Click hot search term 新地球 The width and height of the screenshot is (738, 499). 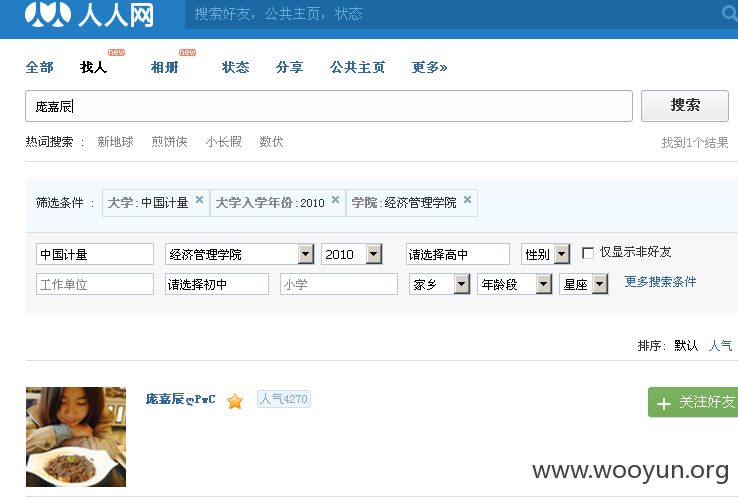[115, 142]
